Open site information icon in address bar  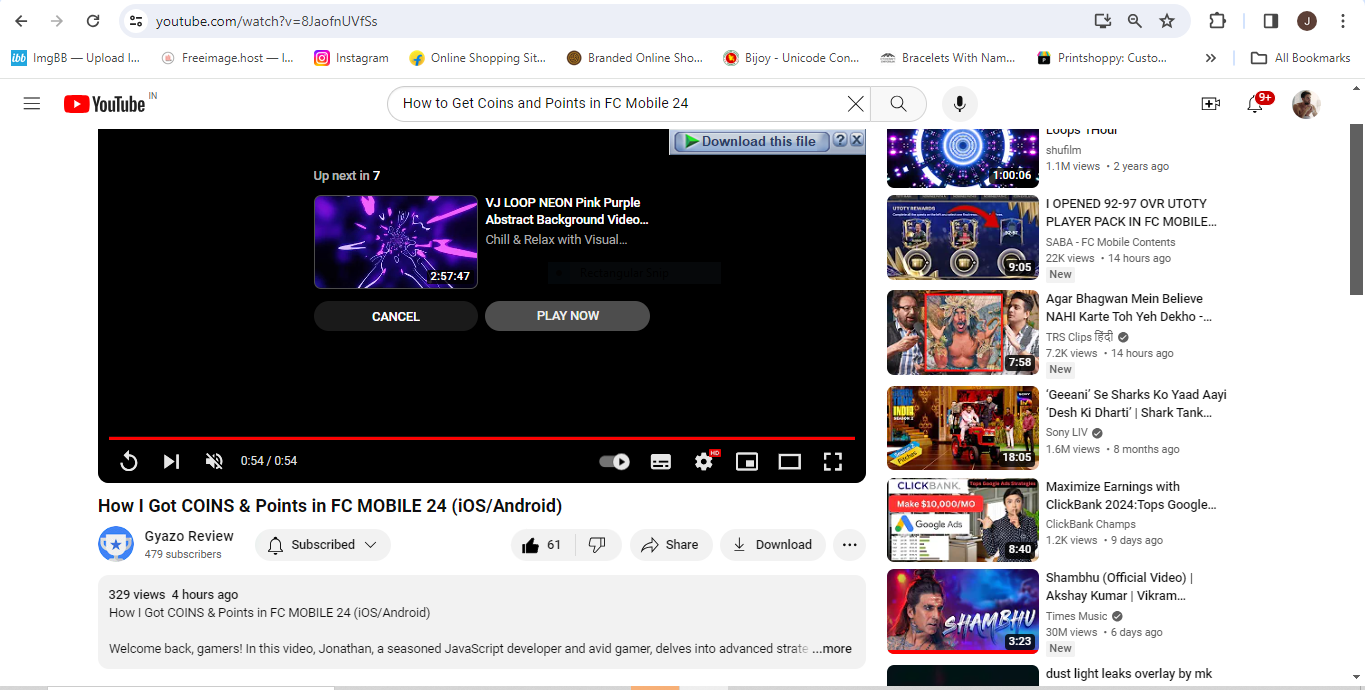136,20
